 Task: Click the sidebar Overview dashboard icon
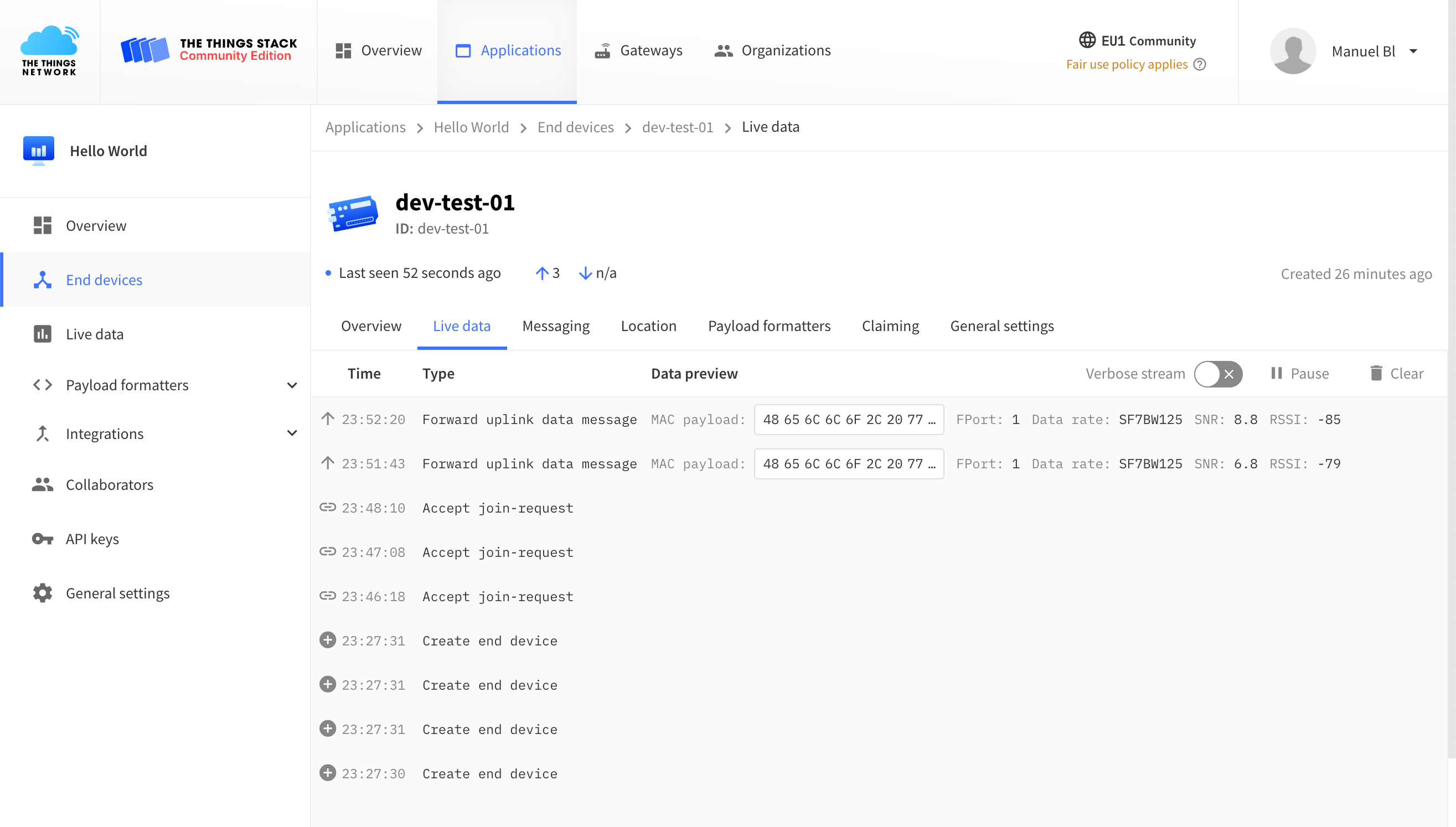43,225
